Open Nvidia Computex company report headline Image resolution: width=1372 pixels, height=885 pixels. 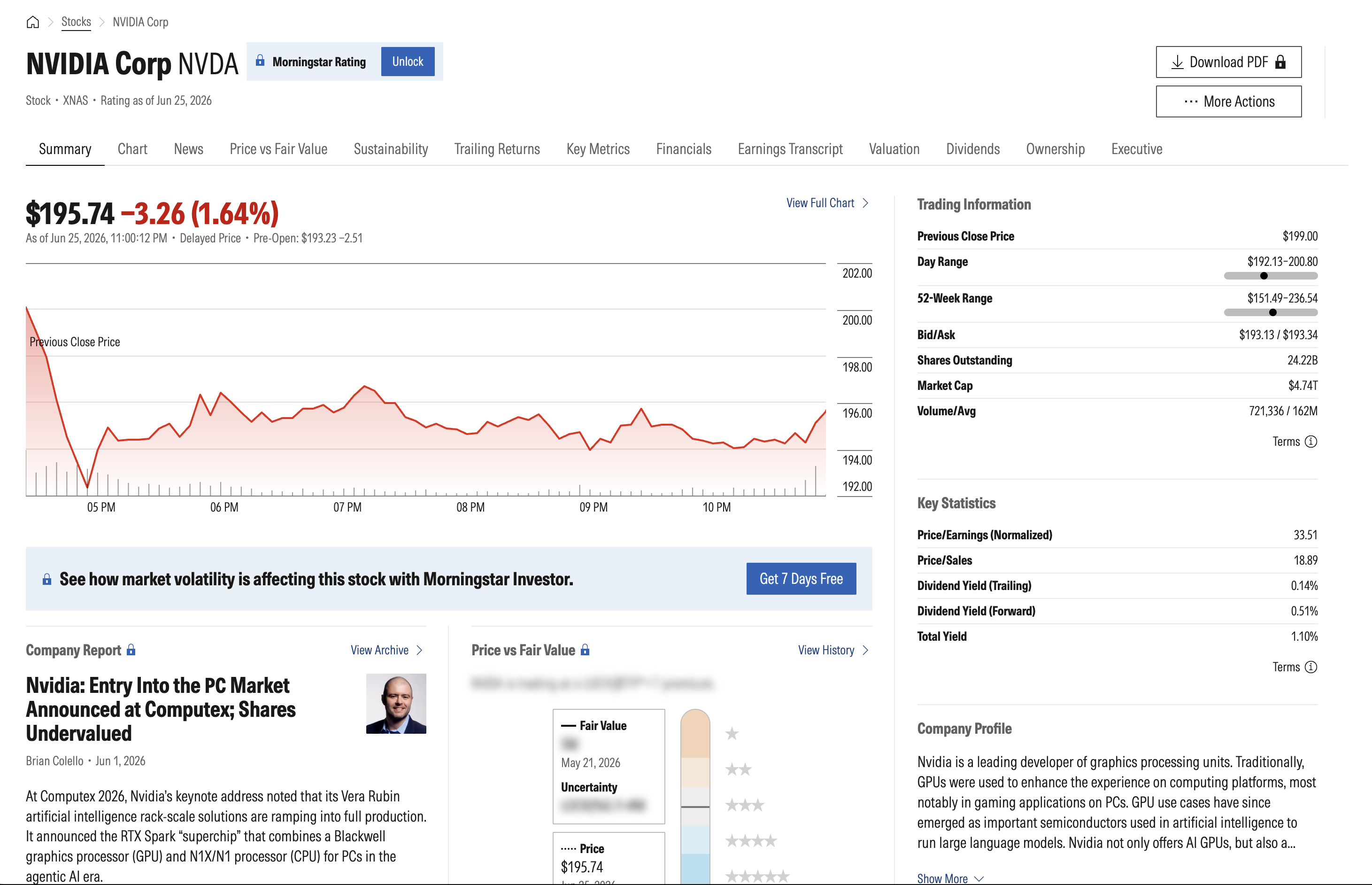(161, 710)
